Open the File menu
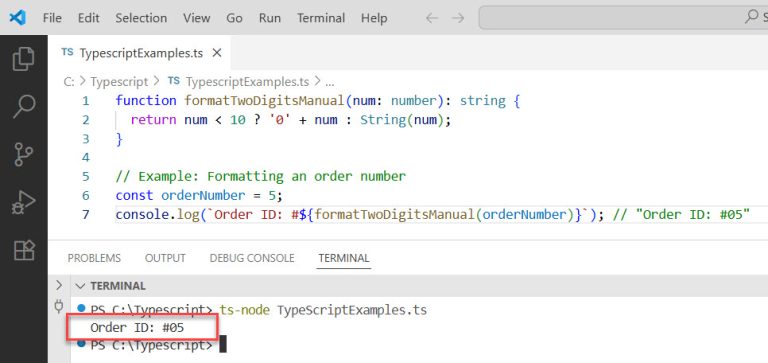 (x=52, y=18)
